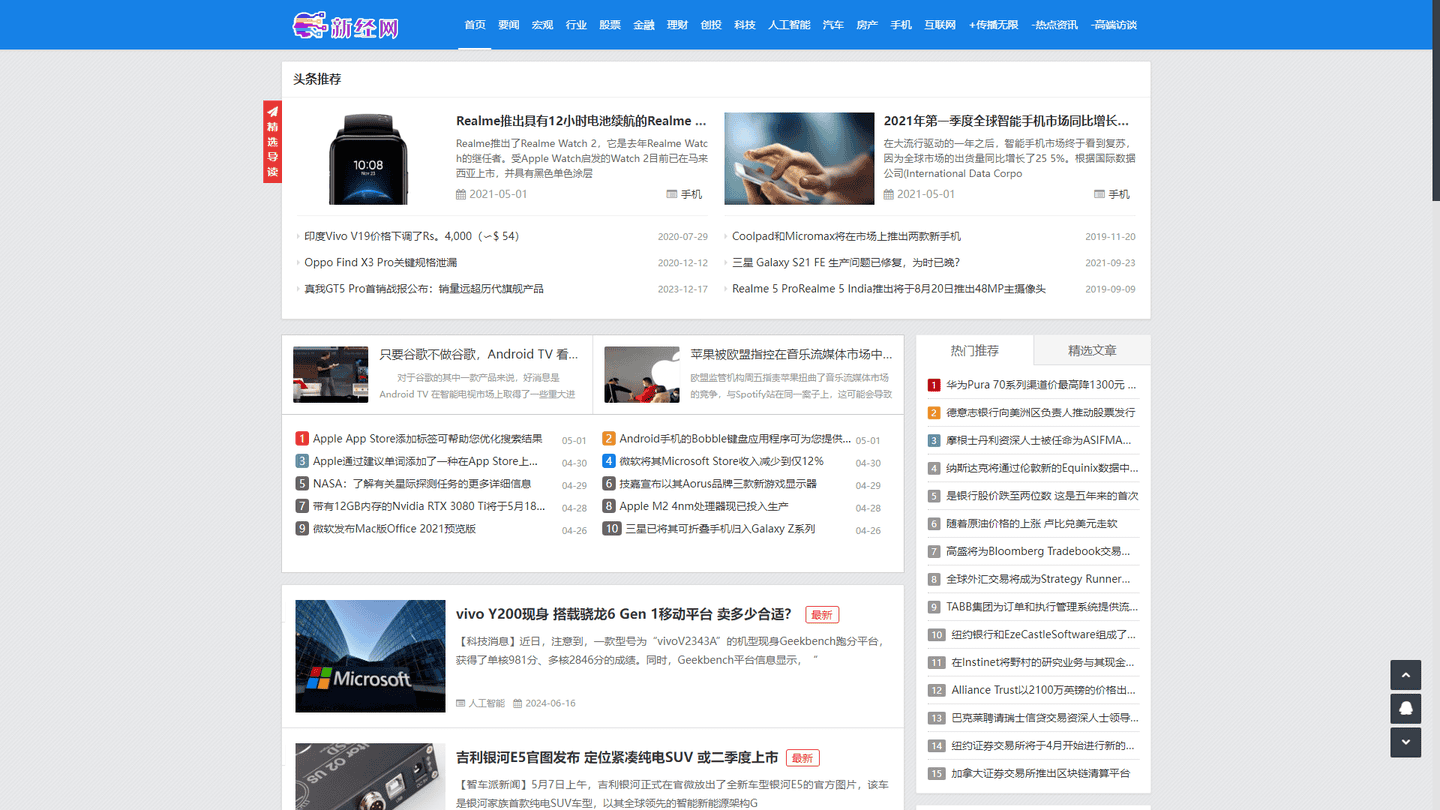Open the Realme 5 Pro India article
Image resolution: width=1440 pixels, height=810 pixels.
pos(889,288)
